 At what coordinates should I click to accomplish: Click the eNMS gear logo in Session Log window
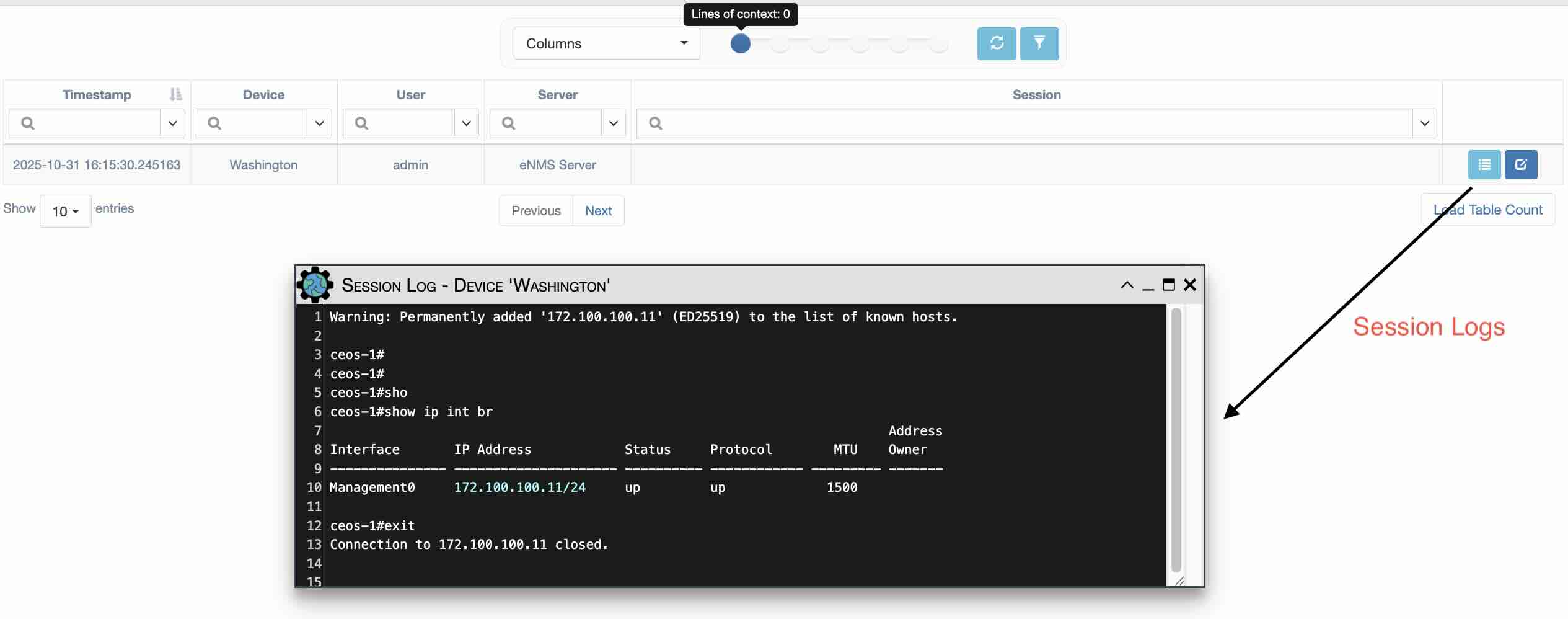click(x=315, y=285)
